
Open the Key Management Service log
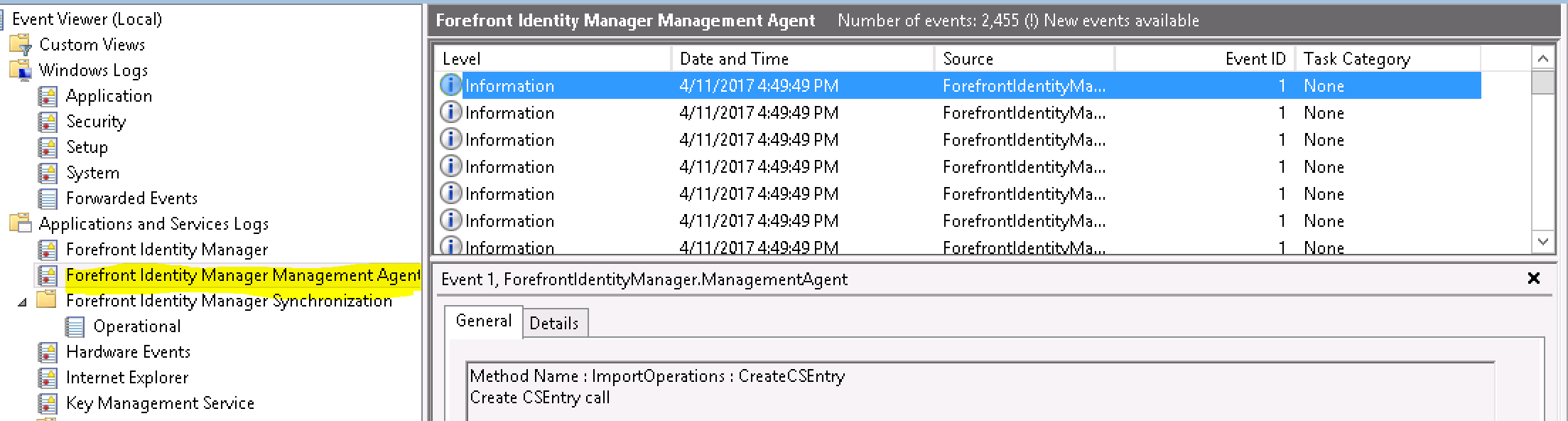160,403
